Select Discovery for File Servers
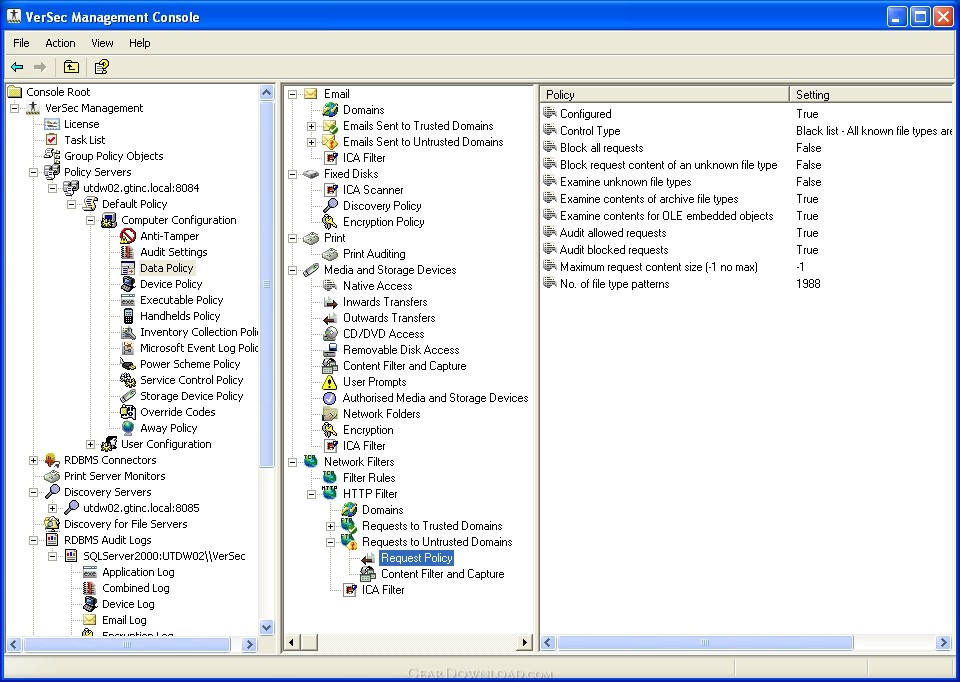 126,524
